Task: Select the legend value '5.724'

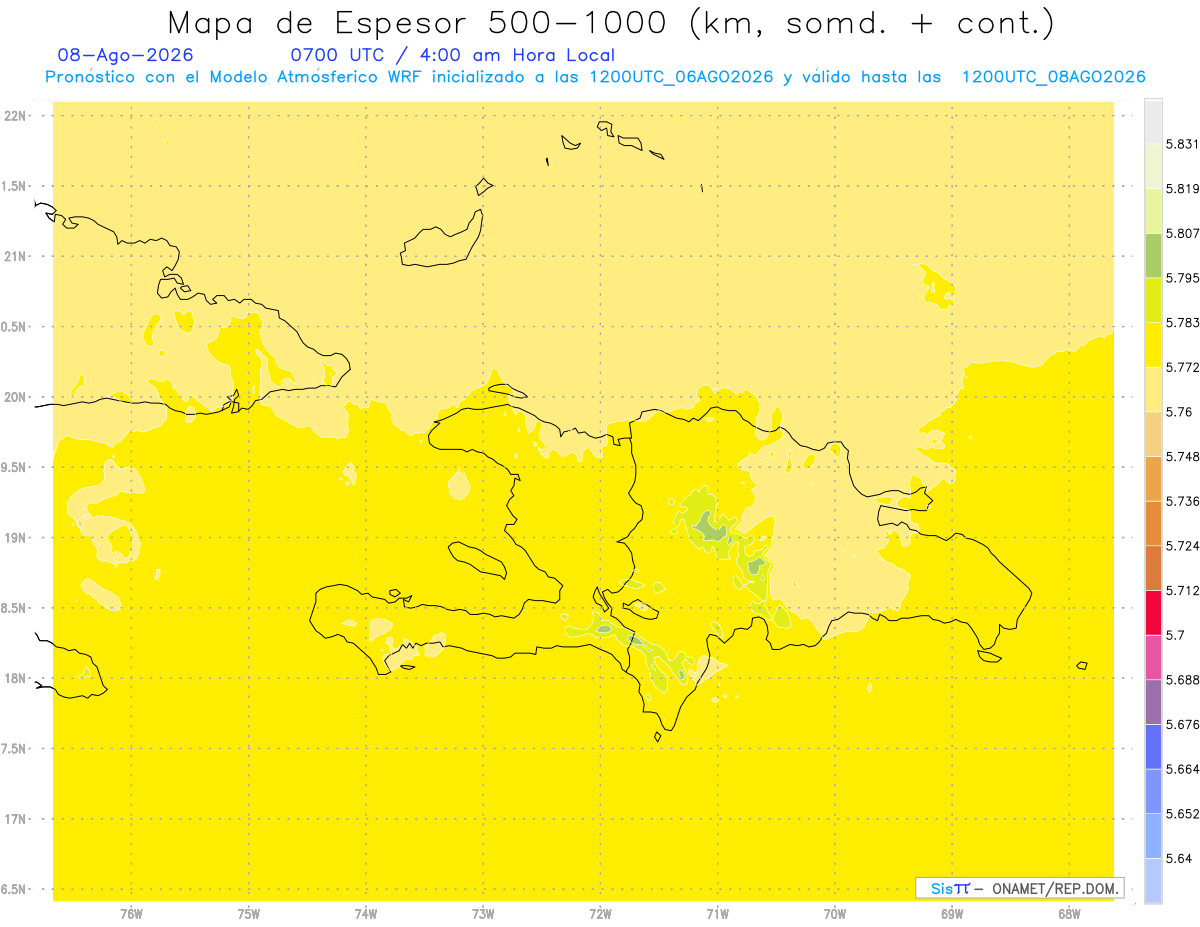Action: click(x=1182, y=546)
